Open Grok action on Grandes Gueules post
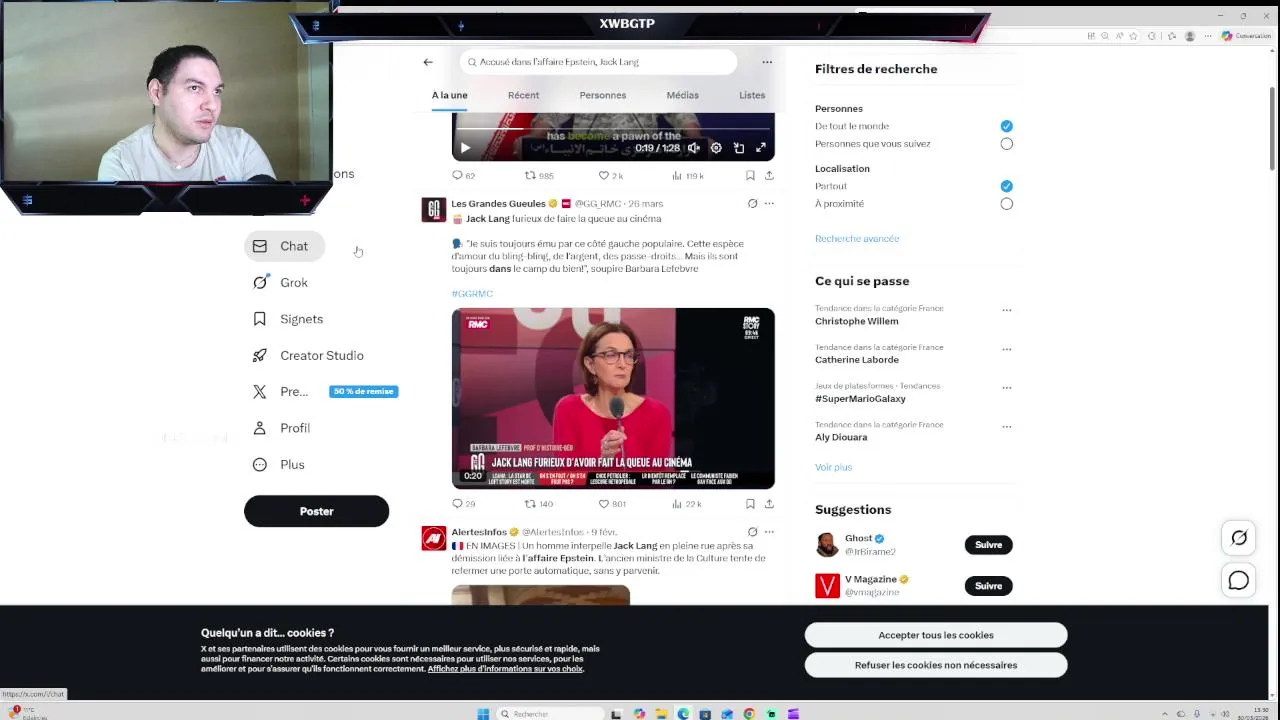Screen dimensions: 1280x720 click(x=752, y=204)
